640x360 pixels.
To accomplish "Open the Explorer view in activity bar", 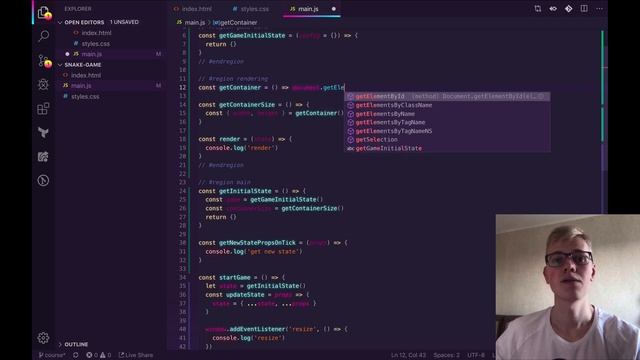I will click(x=43, y=13).
